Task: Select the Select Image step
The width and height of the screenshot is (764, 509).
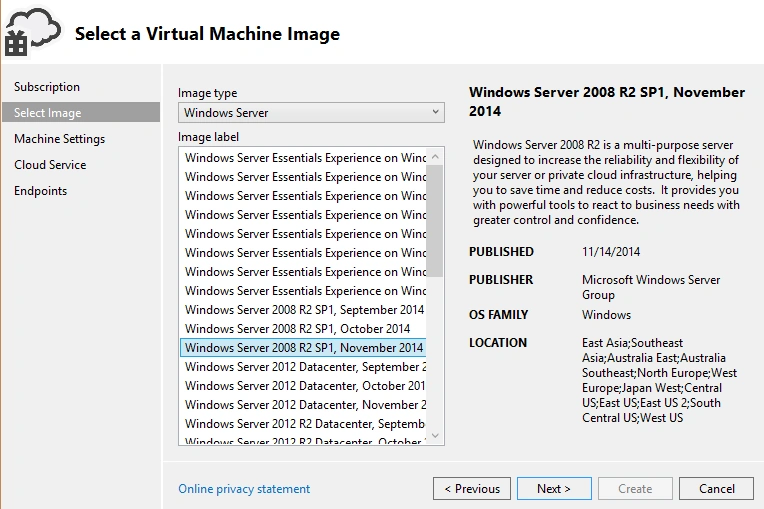Action: click(81, 113)
